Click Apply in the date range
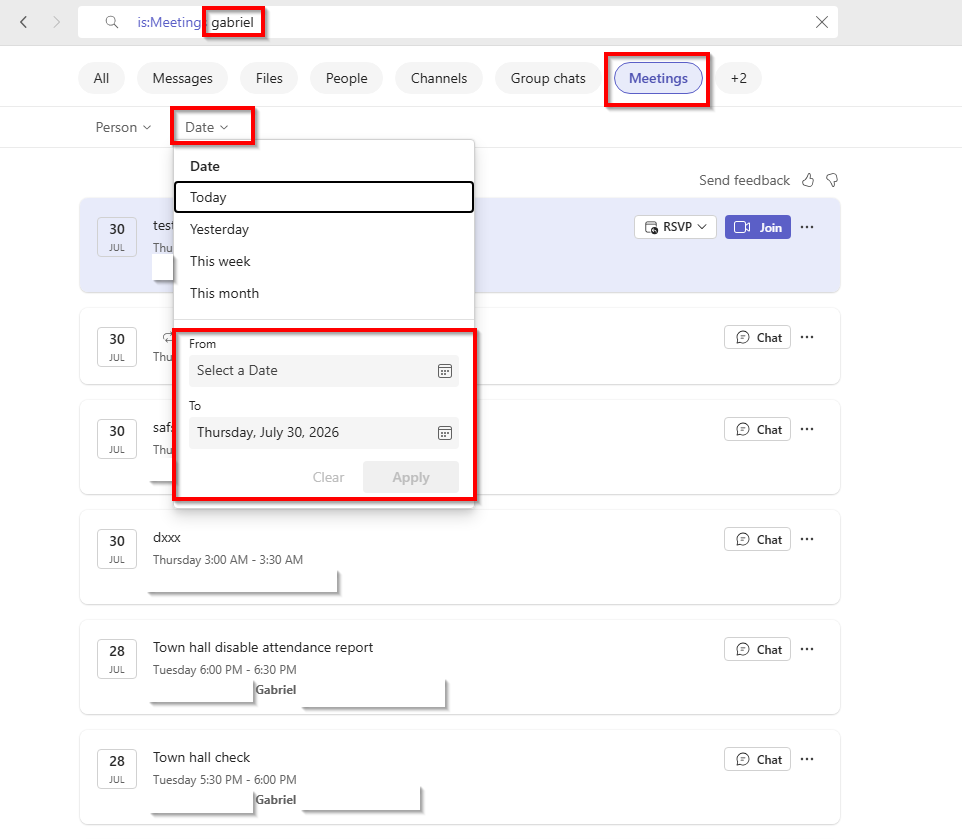The width and height of the screenshot is (962, 839). [411, 477]
